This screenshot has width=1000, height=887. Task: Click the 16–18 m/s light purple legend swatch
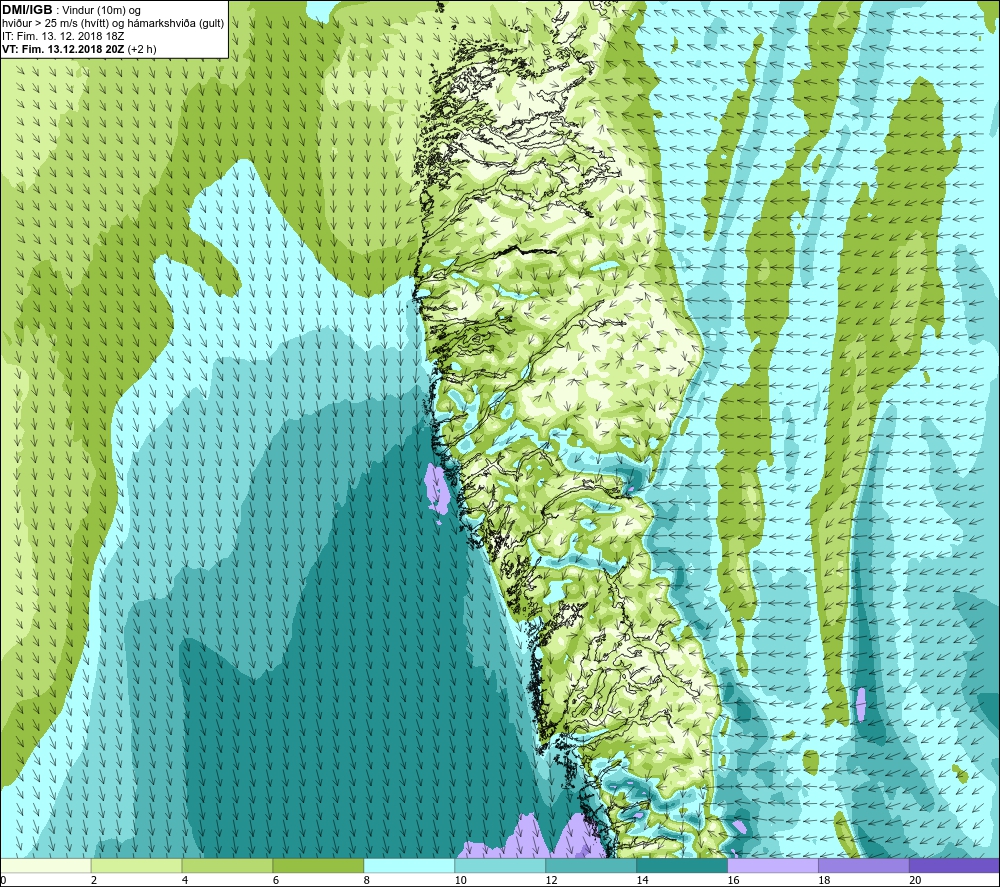point(773,865)
